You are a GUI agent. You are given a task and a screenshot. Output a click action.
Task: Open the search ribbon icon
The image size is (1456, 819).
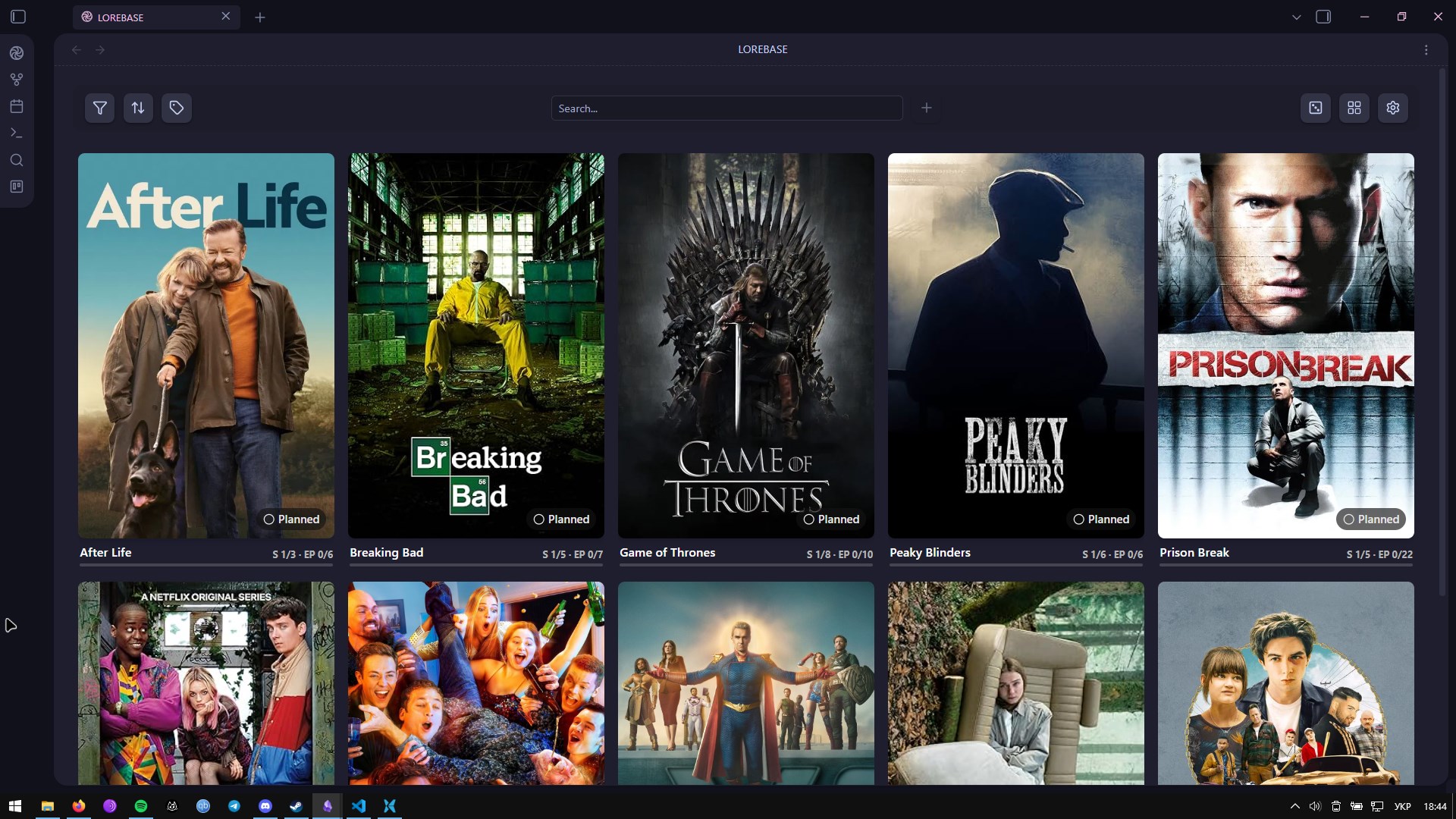click(x=17, y=160)
